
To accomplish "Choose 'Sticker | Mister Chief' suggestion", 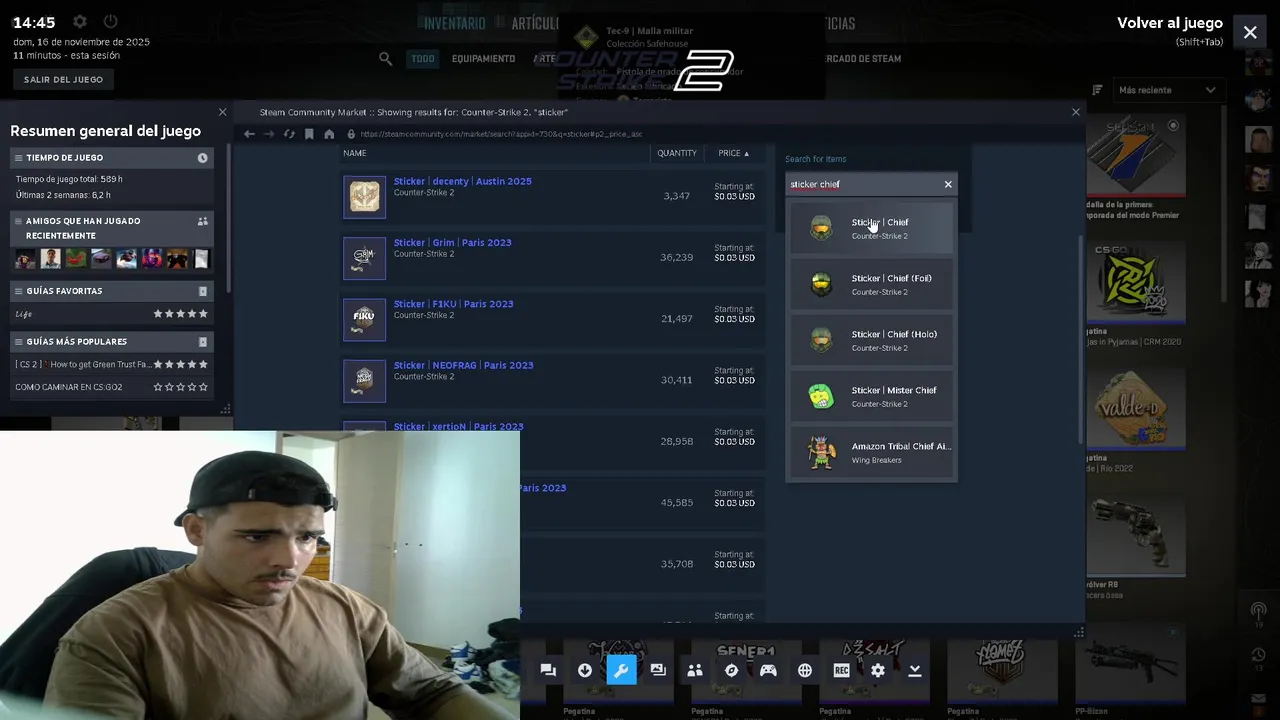I will tap(871, 397).
